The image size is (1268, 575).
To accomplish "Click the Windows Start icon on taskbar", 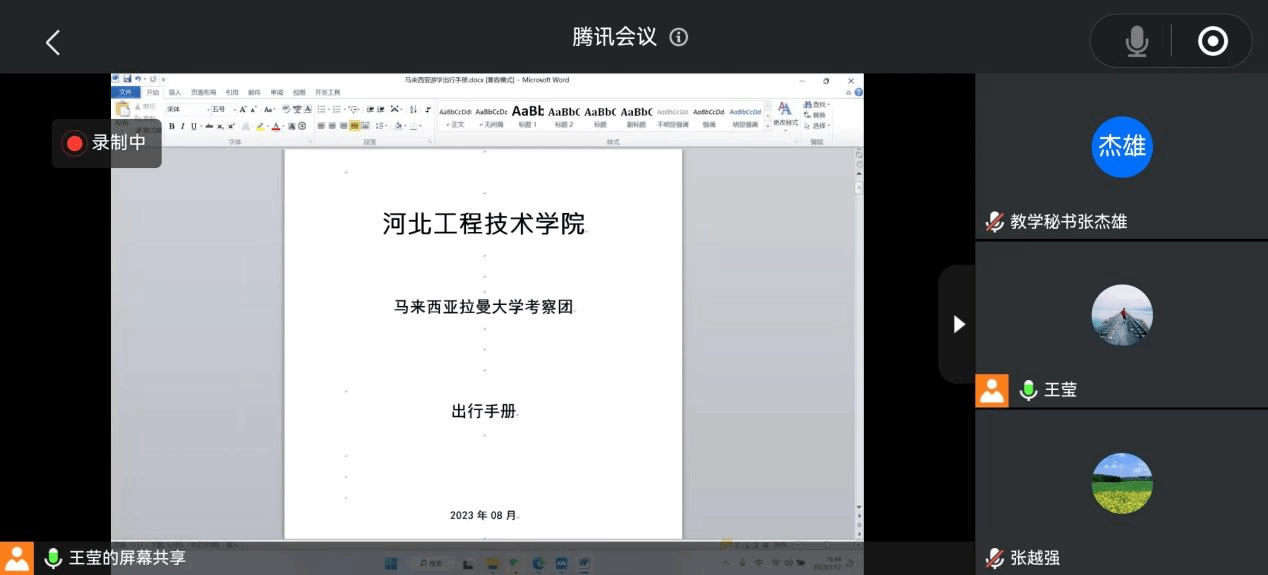I will pyautogui.click(x=391, y=563).
